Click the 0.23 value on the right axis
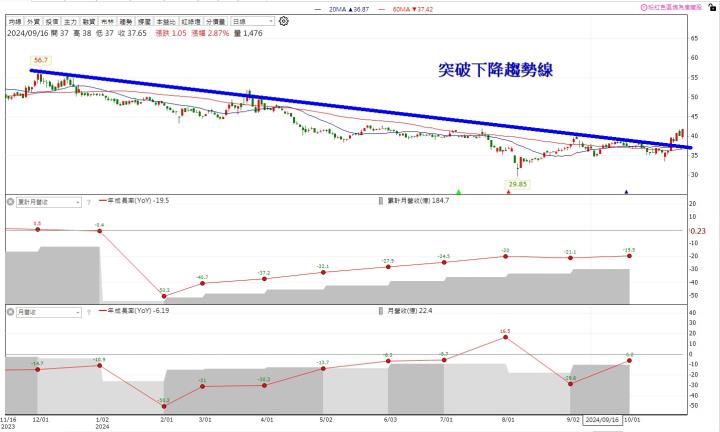The width and height of the screenshot is (720, 432). (x=698, y=231)
